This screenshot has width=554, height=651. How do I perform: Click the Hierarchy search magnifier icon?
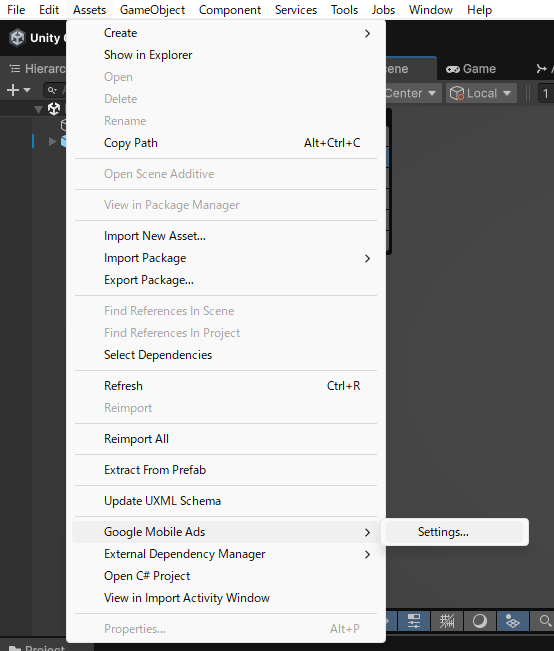52,90
